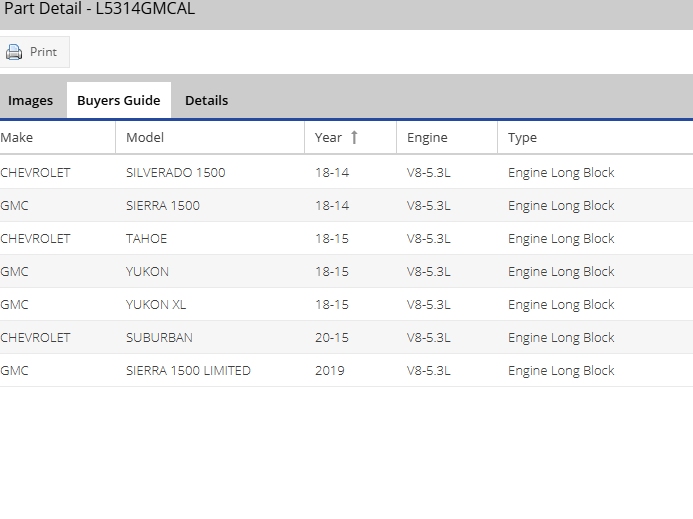Select the SIERRA 1500 model cell
This screenshot has height=519, width=693.
[x=163, y=206]
